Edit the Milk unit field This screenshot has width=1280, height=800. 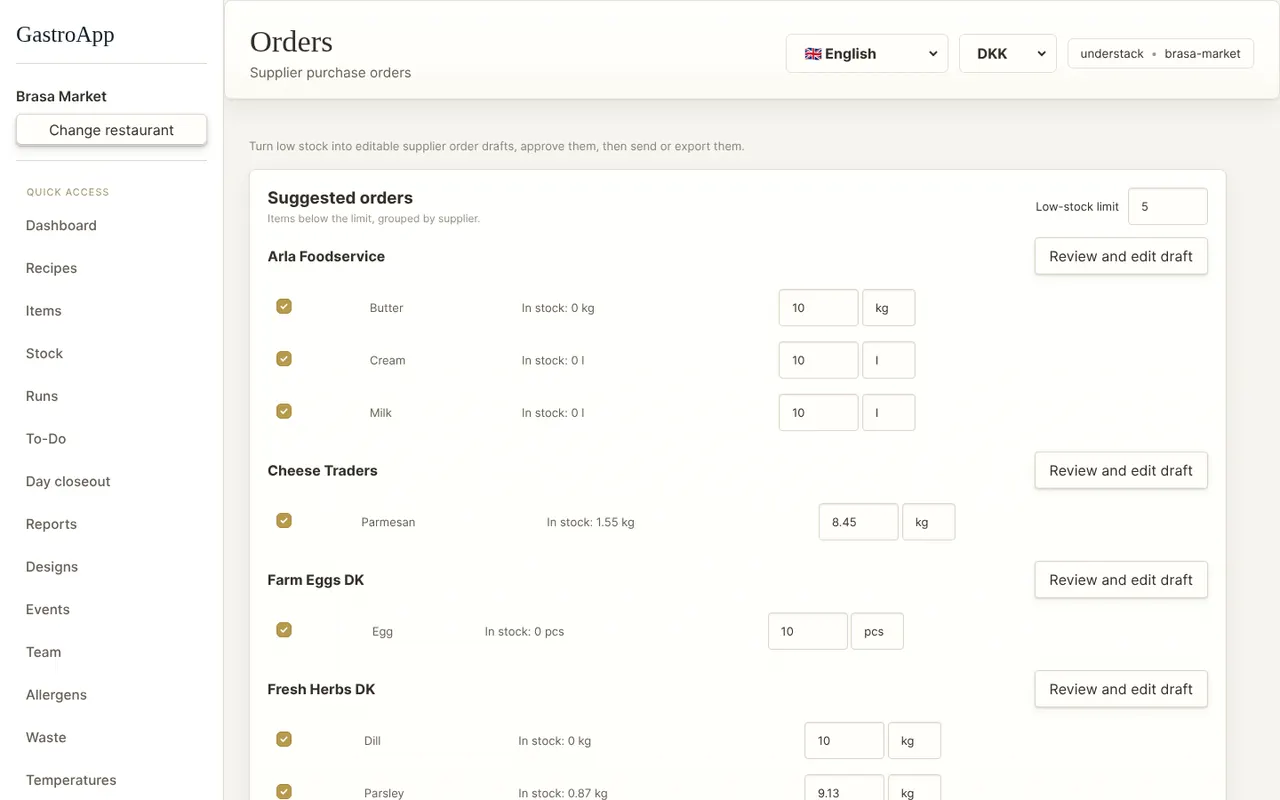(x=888, y=412)
